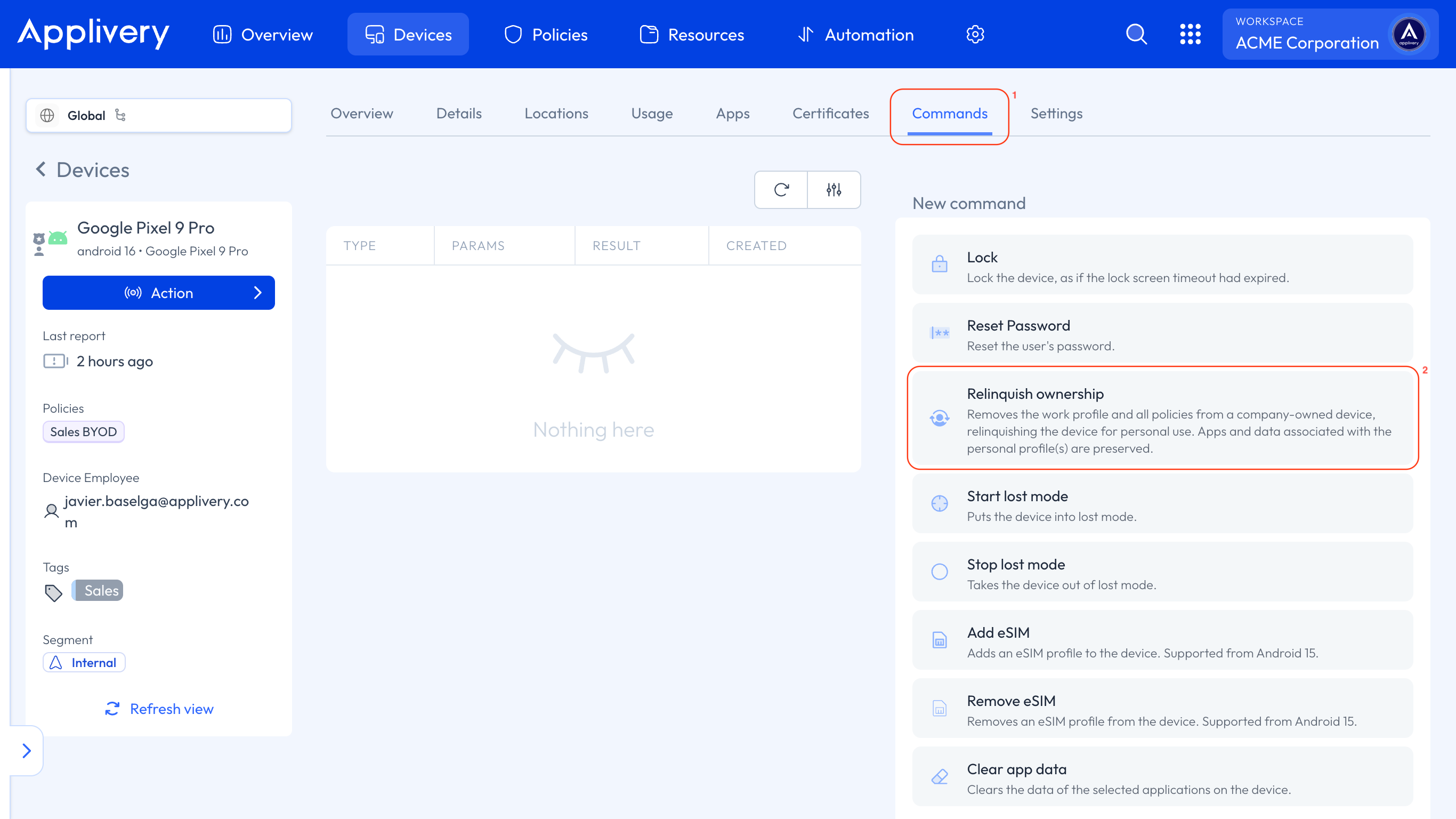The height and width of the screenshot is (819, 1456).
Task: Select the Relinquish ownership command
Action: pos(1162,419)
